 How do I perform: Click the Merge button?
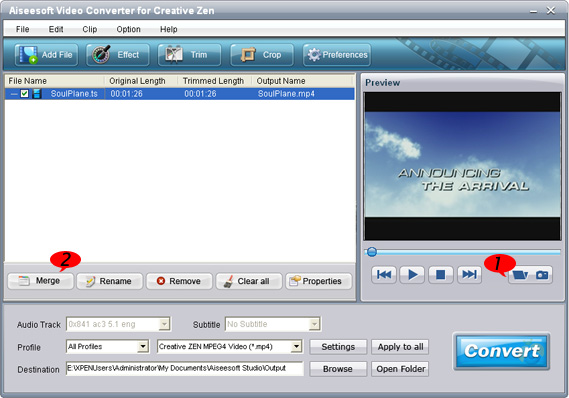click(x=40, y=281)
